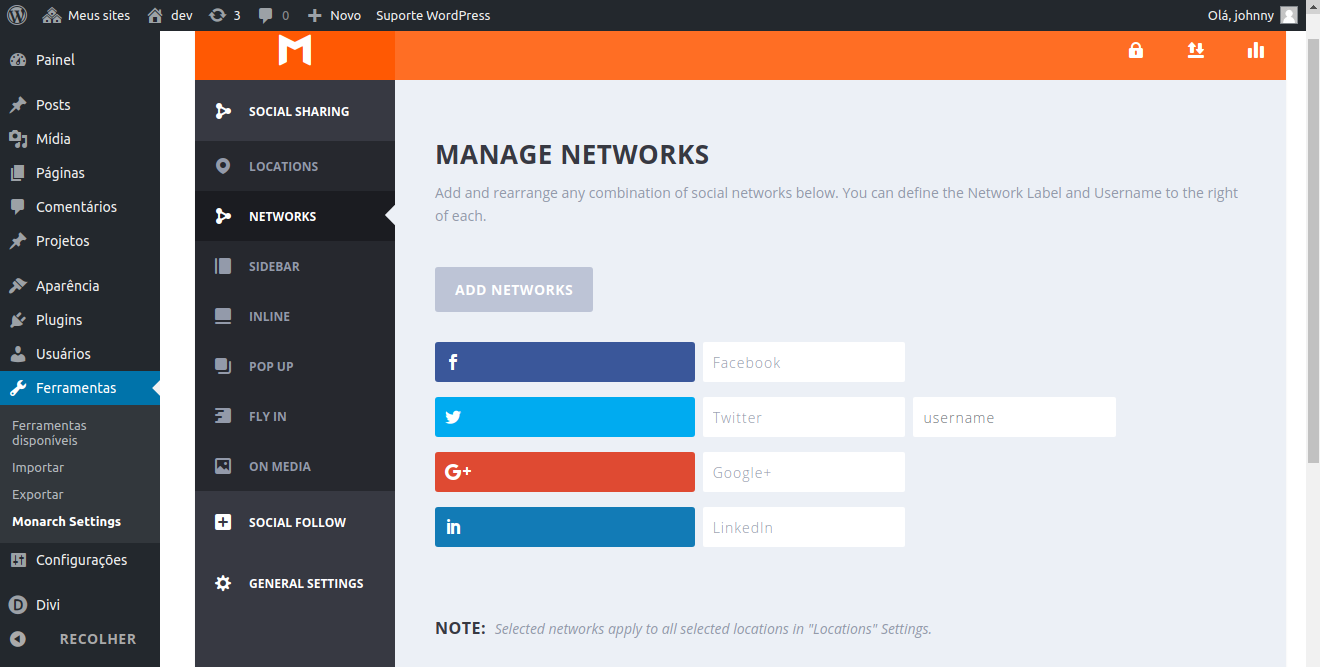The height and width of the screenshot is (667, 1320).
Task: Open the Pop Up settings tab
Action: coord(271,366)
